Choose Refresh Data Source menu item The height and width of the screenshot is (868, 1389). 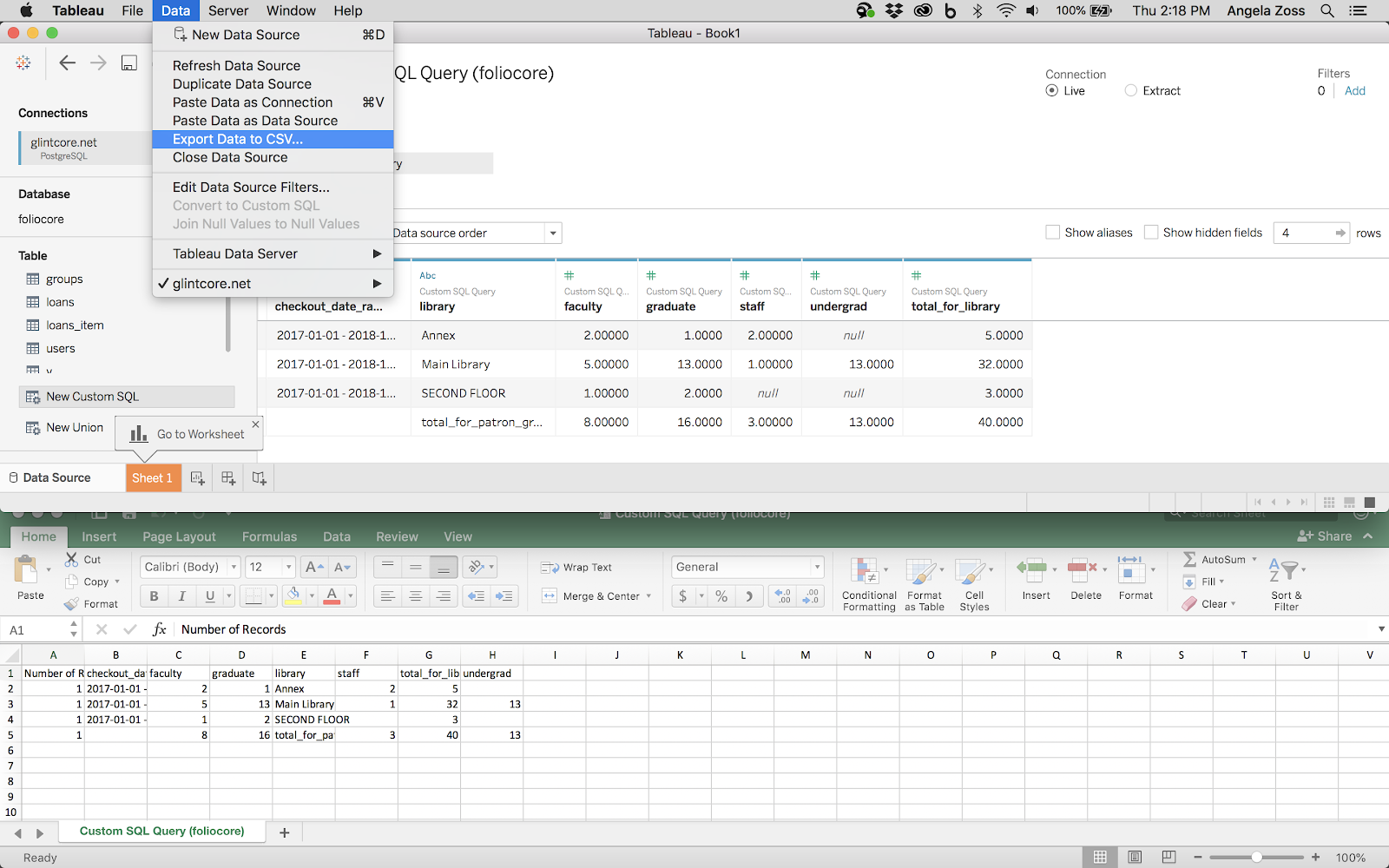pyautogui.click(x=273, y=65)
